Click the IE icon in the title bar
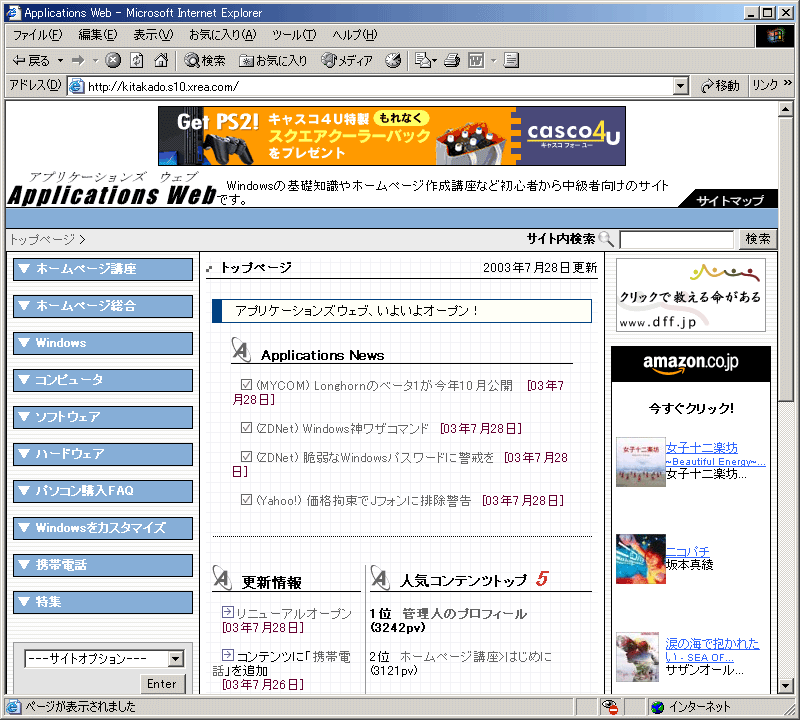This screenshot has width=800, height=720. (13, 12)
